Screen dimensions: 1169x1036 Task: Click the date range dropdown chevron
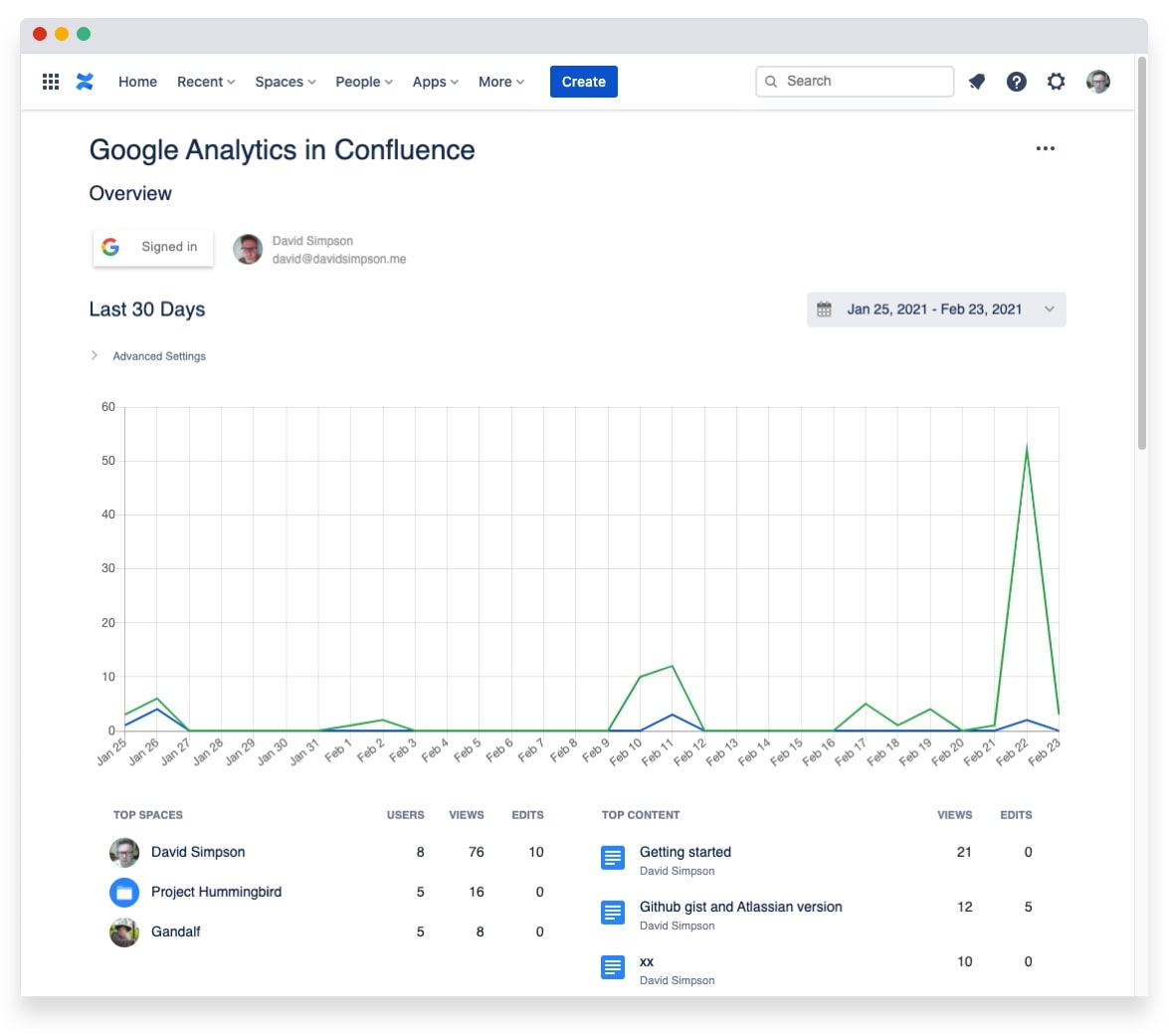tap(1049, 310)
